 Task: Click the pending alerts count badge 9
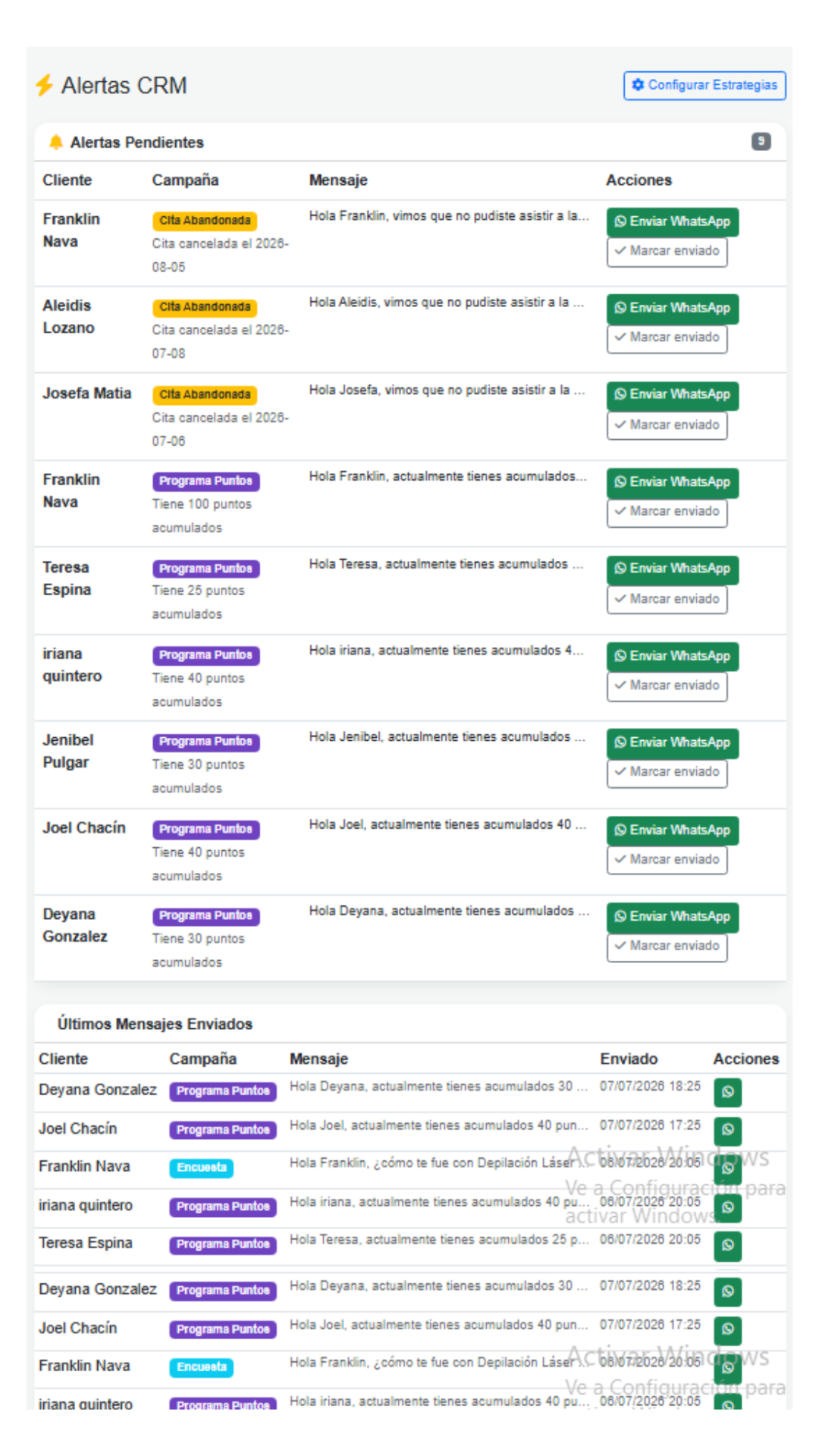pyautogui.click(x=761, y=141)
